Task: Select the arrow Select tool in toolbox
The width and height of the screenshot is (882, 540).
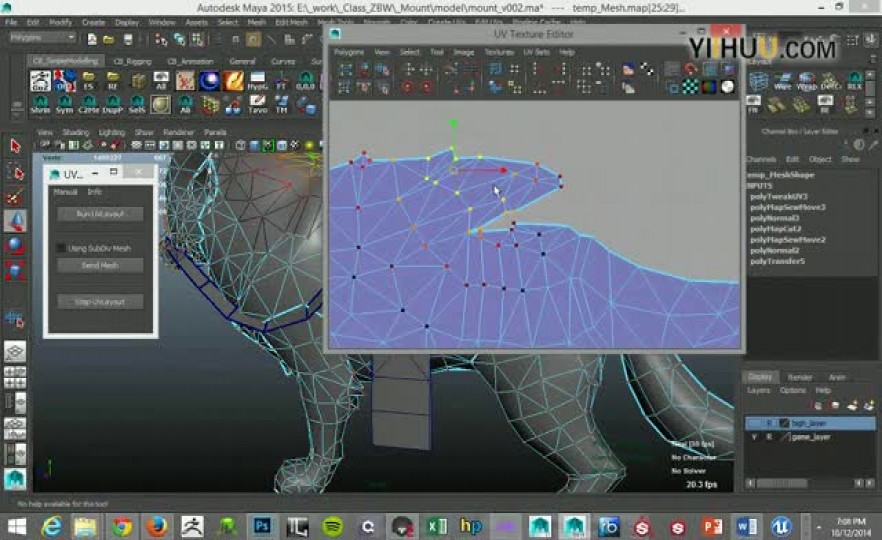Action: (15, 146)
